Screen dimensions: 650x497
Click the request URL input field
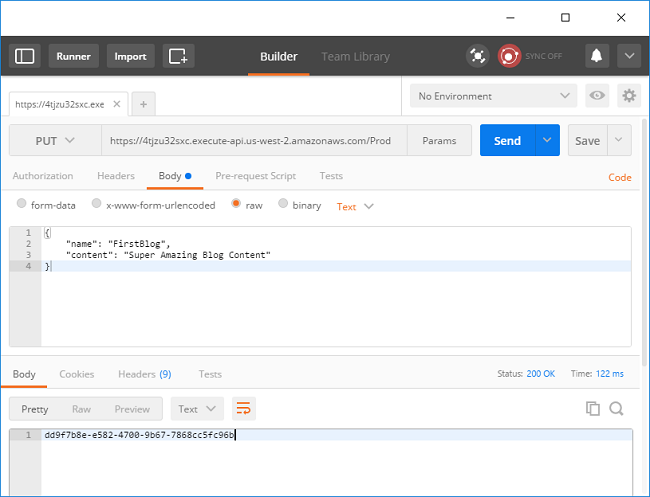point(254,141)
